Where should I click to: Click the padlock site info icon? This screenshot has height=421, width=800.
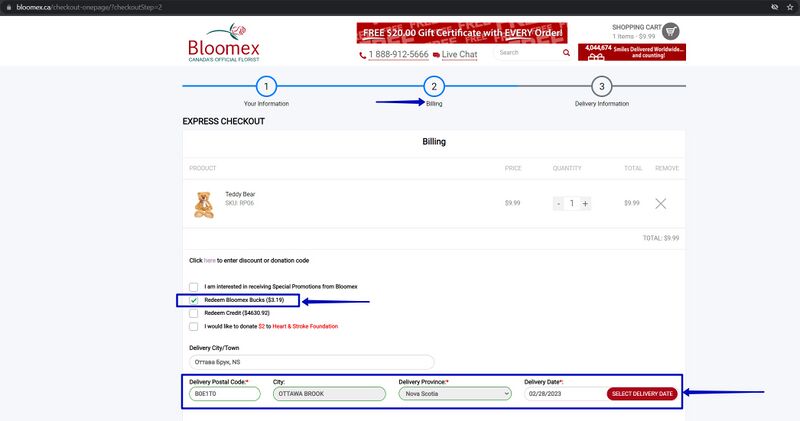[9, 7]
